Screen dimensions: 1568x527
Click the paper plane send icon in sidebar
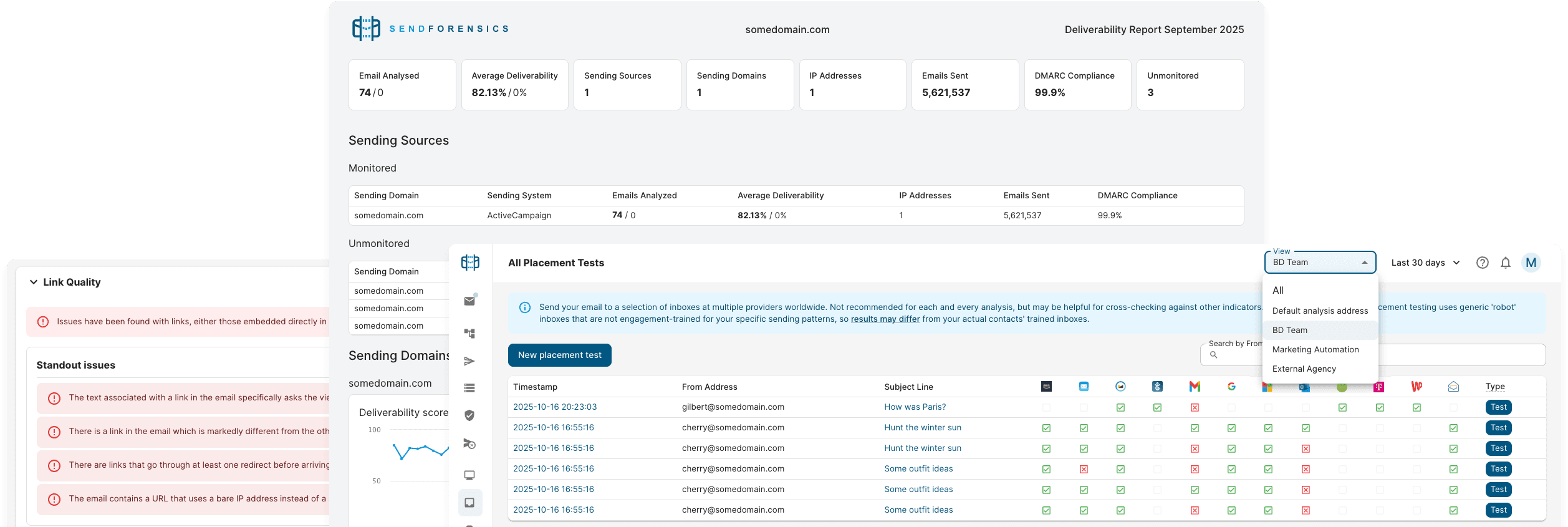point(469,361)
